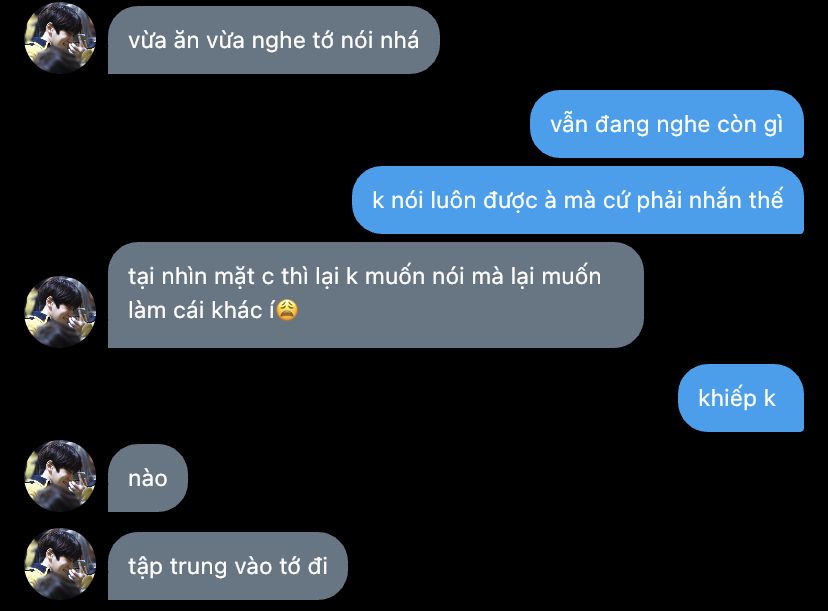Open sender avatar beside "tập trung vào tớ đi"
This screenshot has width=828, height=611.
point(60,563)
